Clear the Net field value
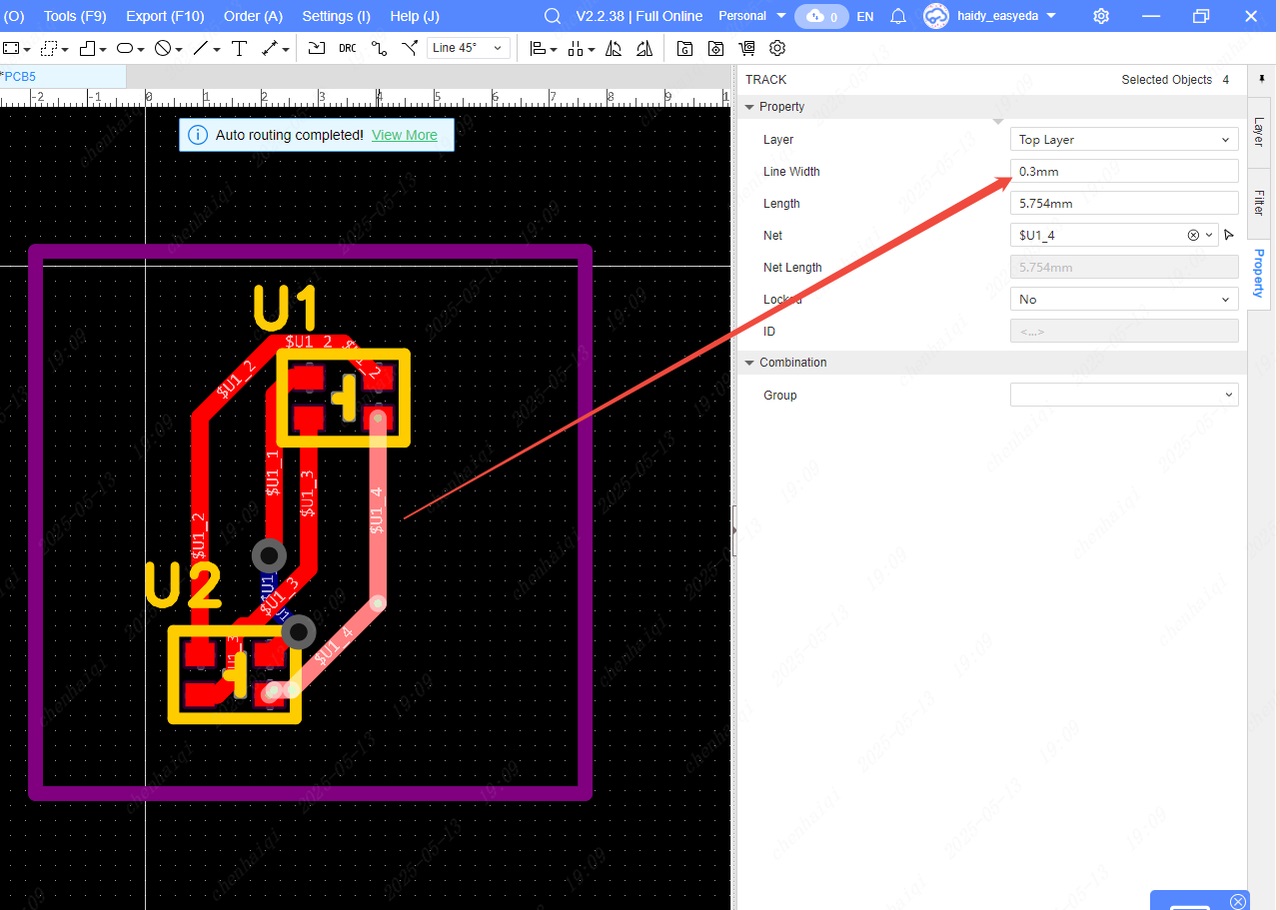 tap(1192, 235)
